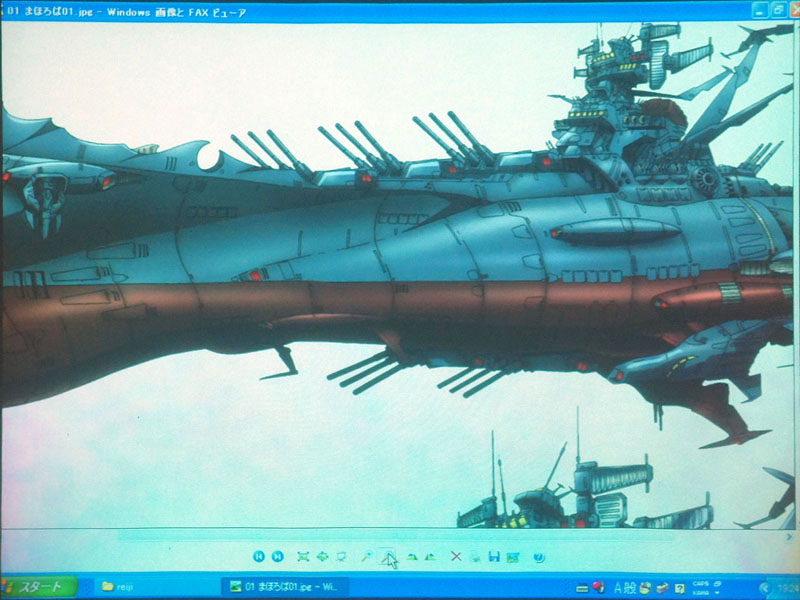
Task: Start the slide show
Action: 341,556
